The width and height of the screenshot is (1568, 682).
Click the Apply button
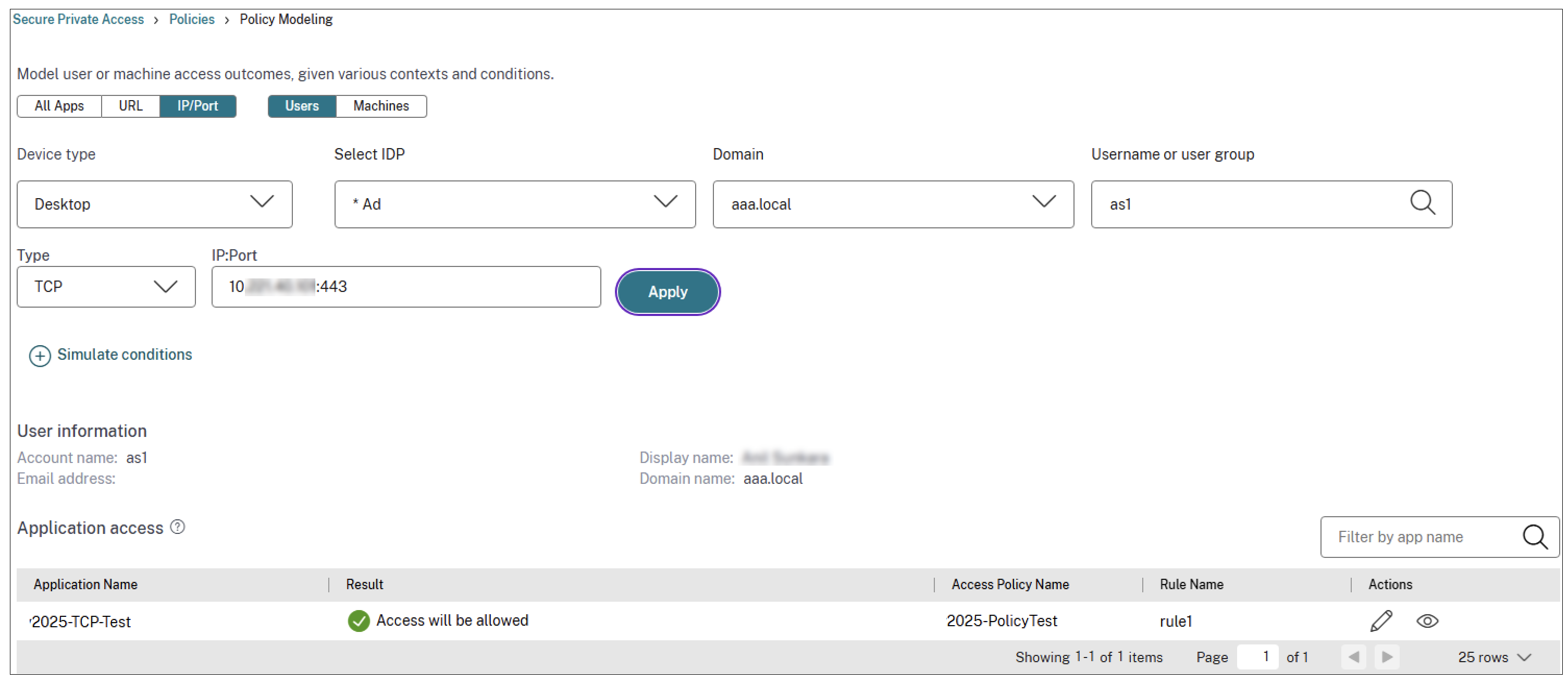[x=667, y=291]
